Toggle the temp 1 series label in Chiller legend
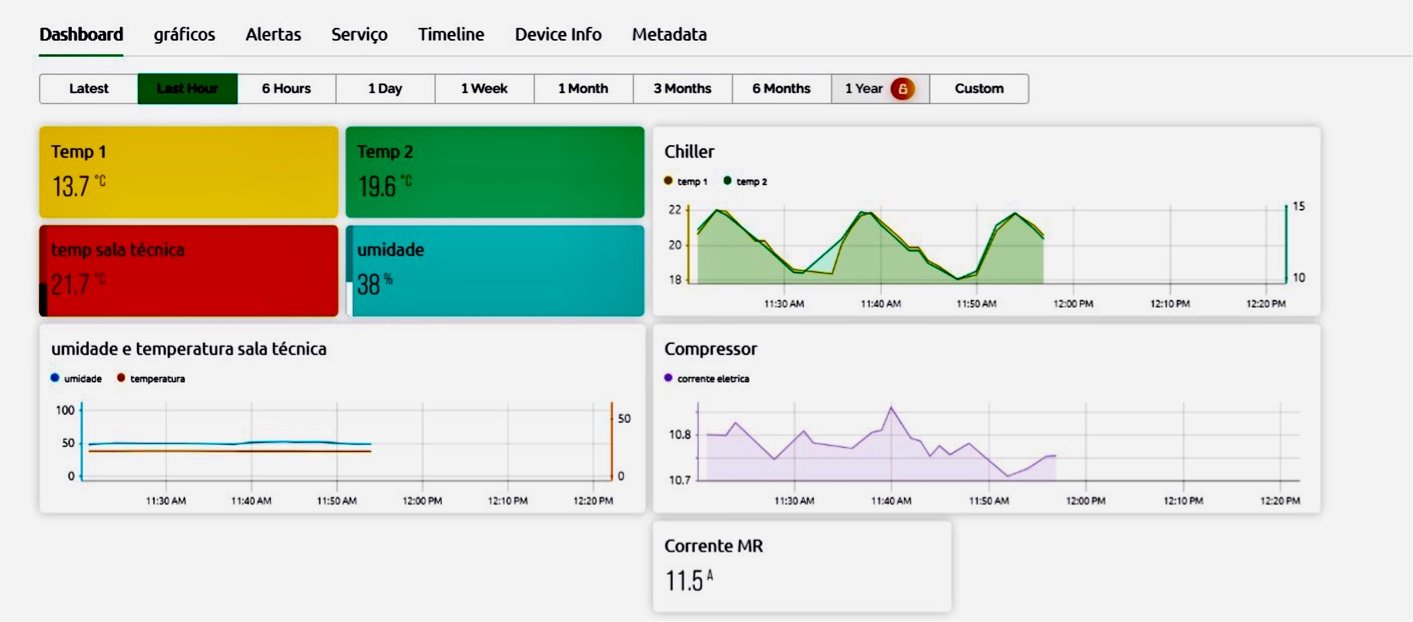 click(692, 182)
